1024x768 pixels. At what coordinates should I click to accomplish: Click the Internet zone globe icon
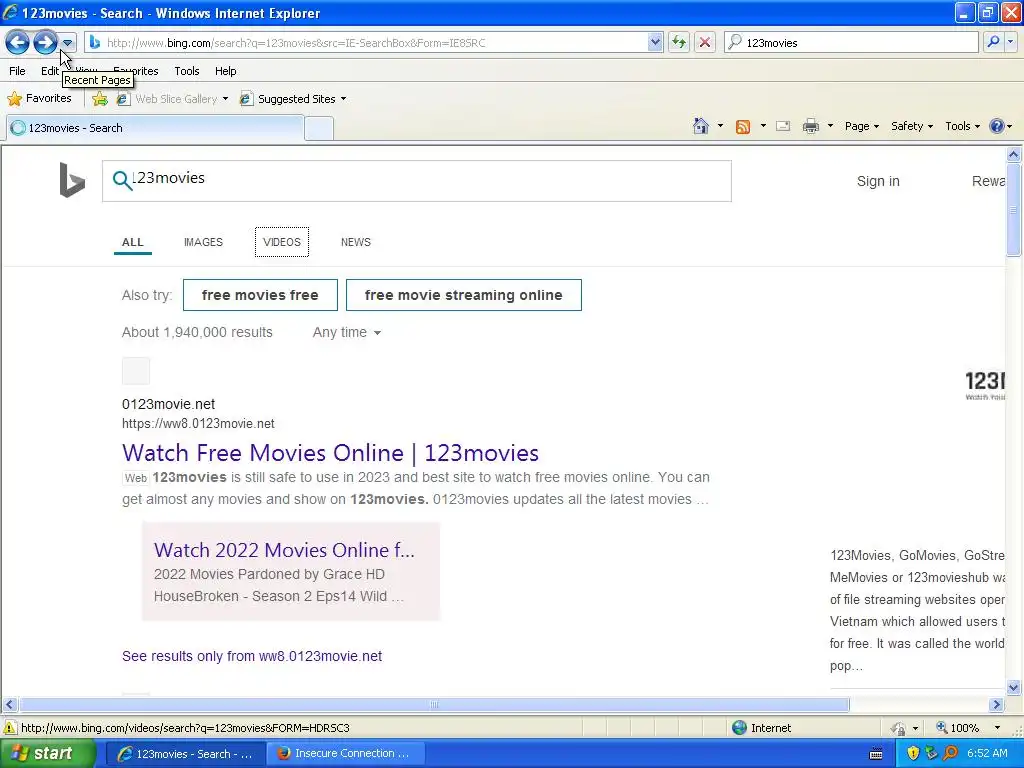click(739, 728)
